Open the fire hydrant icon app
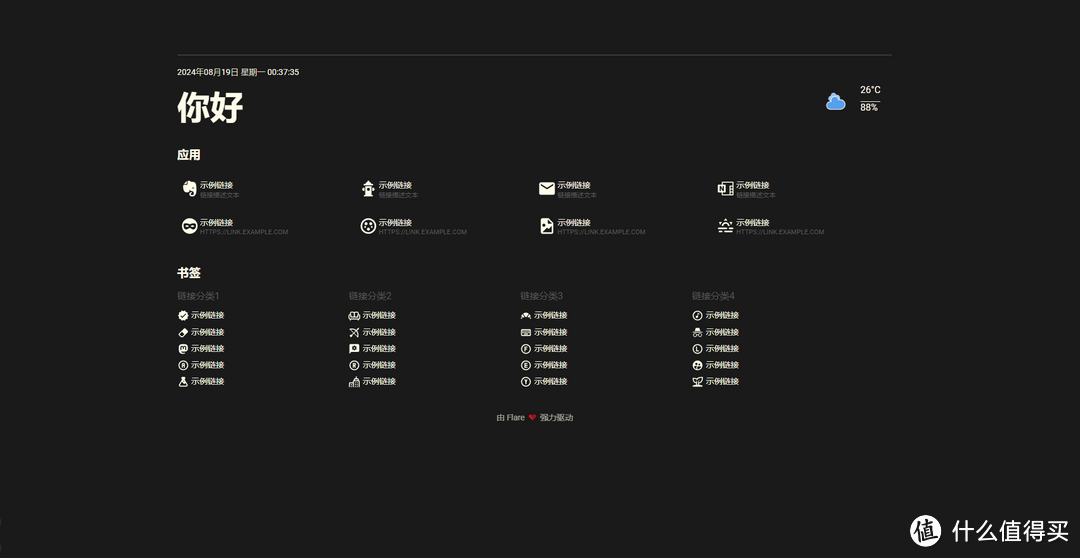 pos(368,188)
